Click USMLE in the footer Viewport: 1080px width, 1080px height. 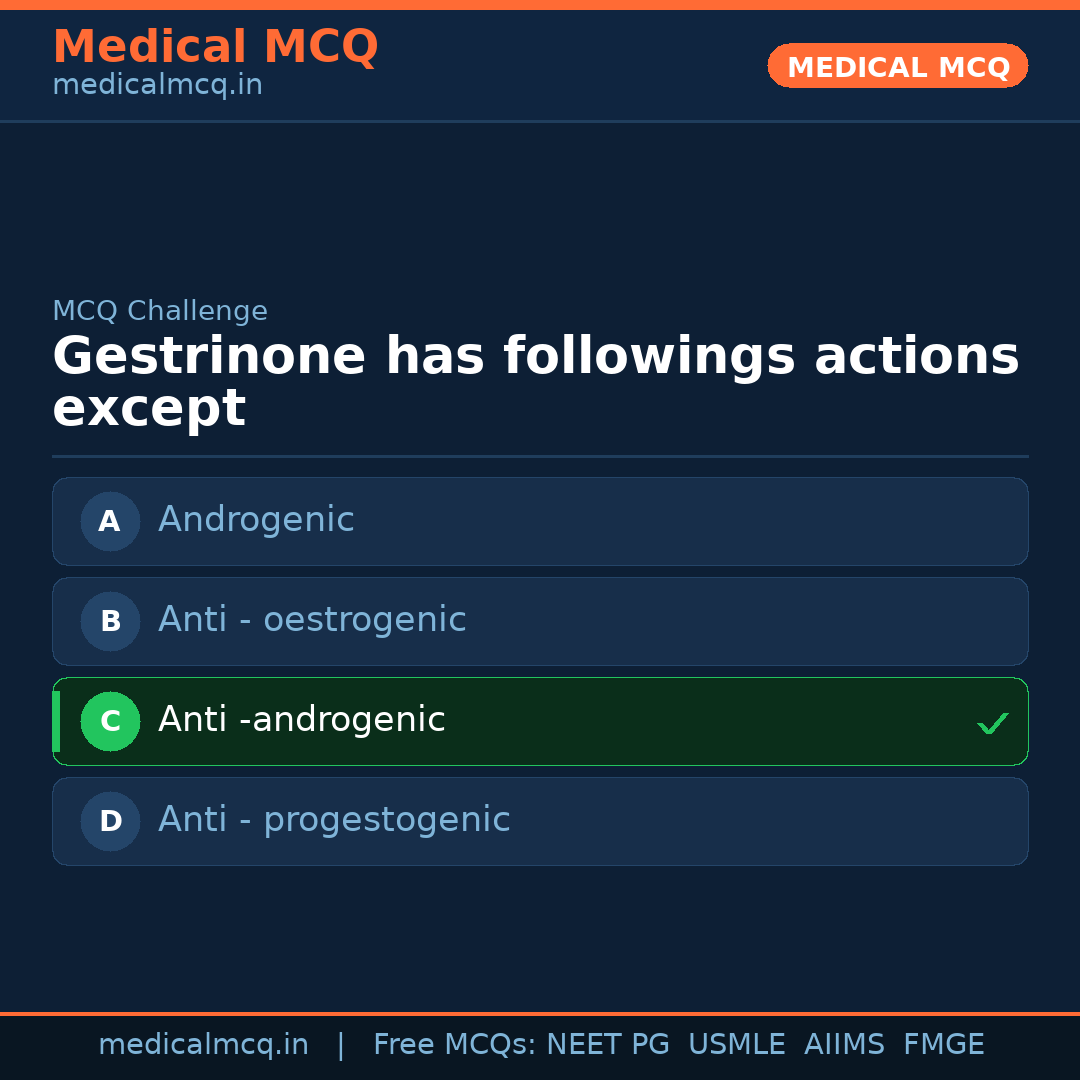pyautogui.click(x=736, y=1045)
